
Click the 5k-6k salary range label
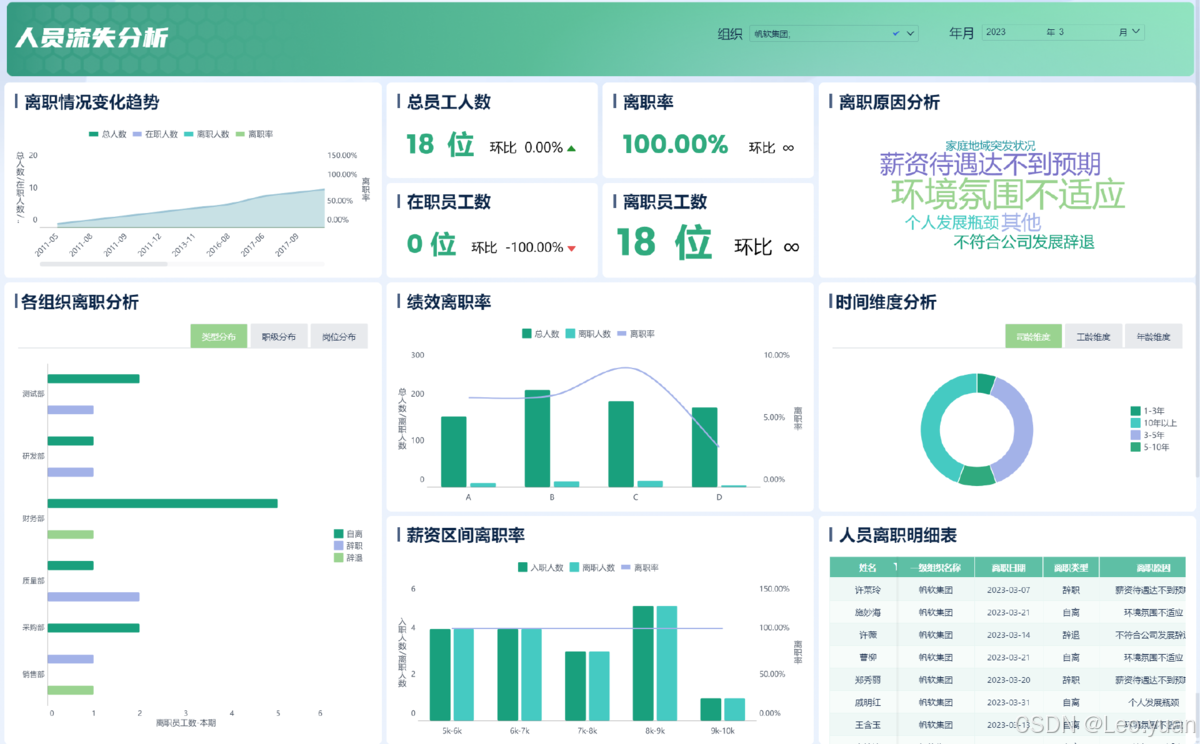(x=452, y=732)
